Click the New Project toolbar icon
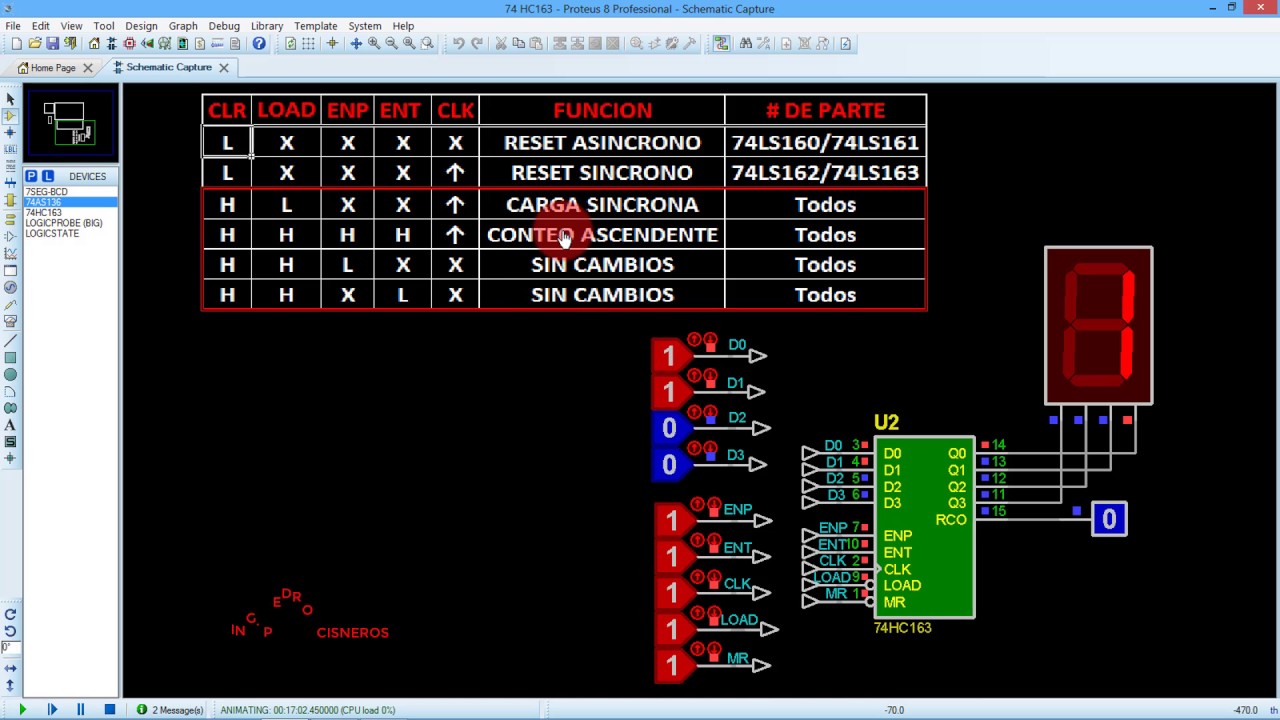The height and width of the screenshot is (720, 1280). [16, 44]
